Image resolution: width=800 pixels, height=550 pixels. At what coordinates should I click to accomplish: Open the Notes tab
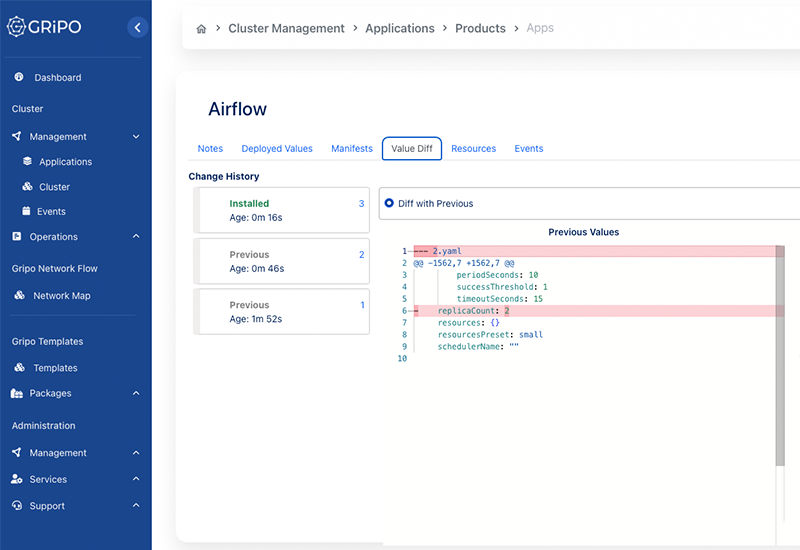point(210,148)
